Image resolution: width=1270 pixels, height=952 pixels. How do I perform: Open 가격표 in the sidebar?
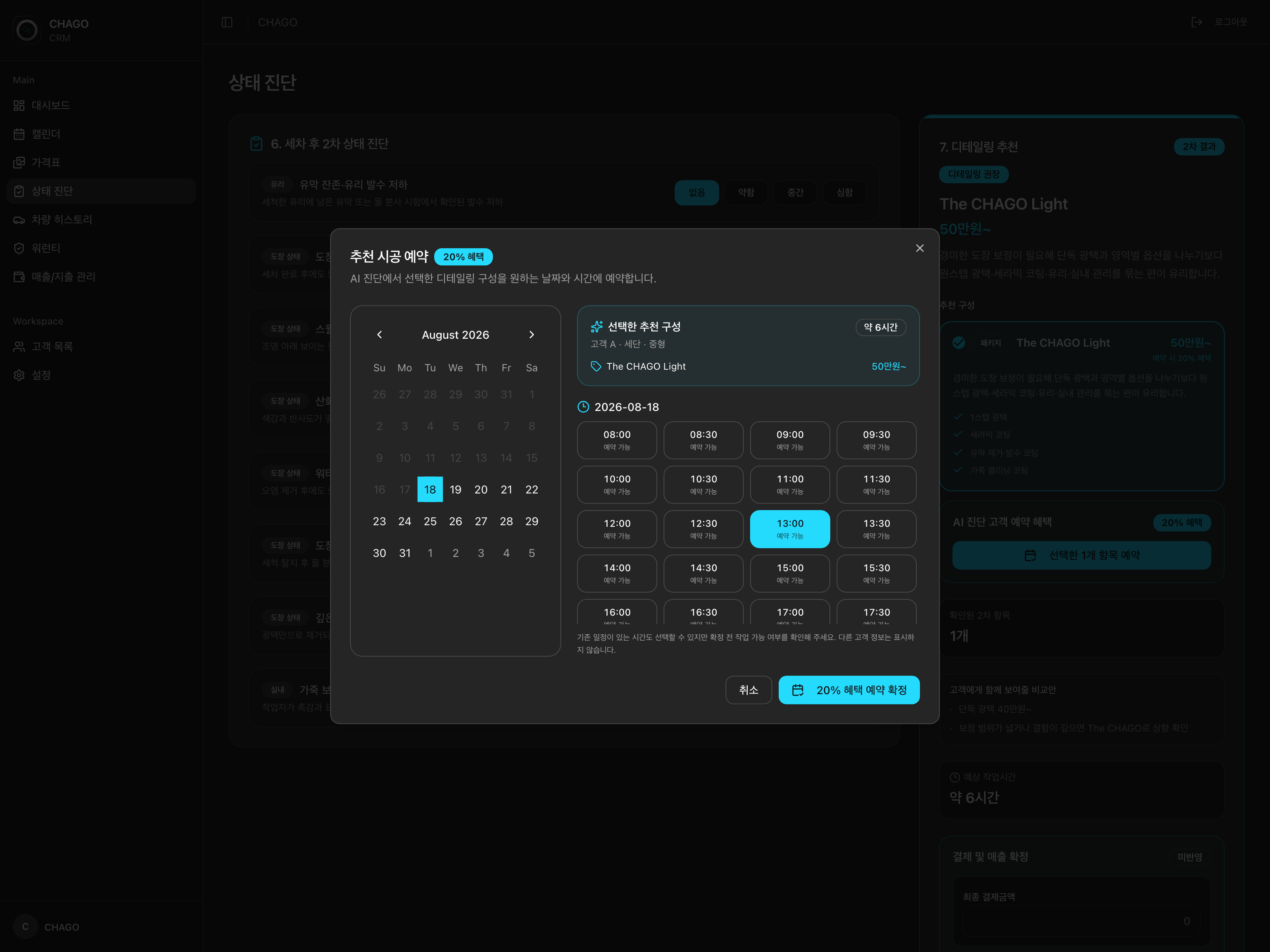(101, 162)
